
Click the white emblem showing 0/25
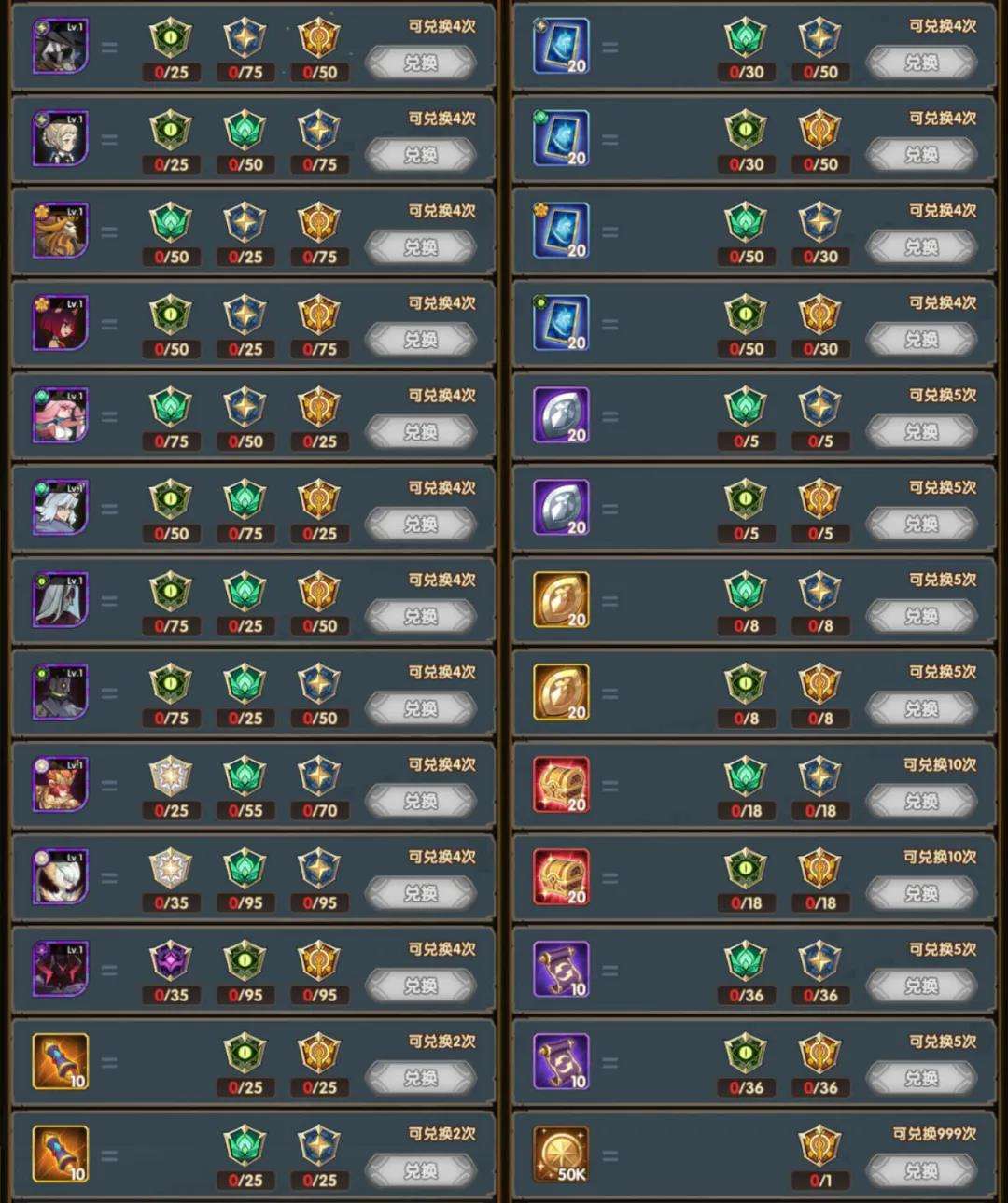pos(171,776)
